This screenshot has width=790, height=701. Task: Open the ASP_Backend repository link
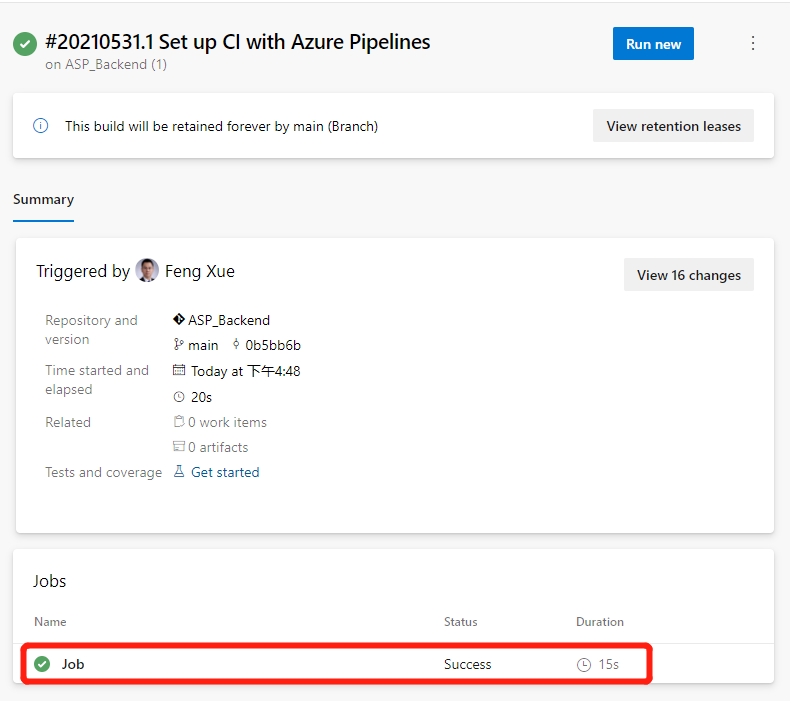(229, 320)
